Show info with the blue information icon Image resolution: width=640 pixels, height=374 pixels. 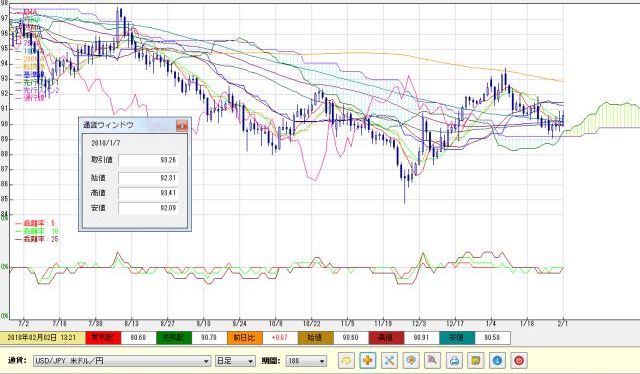coord(497,361)
